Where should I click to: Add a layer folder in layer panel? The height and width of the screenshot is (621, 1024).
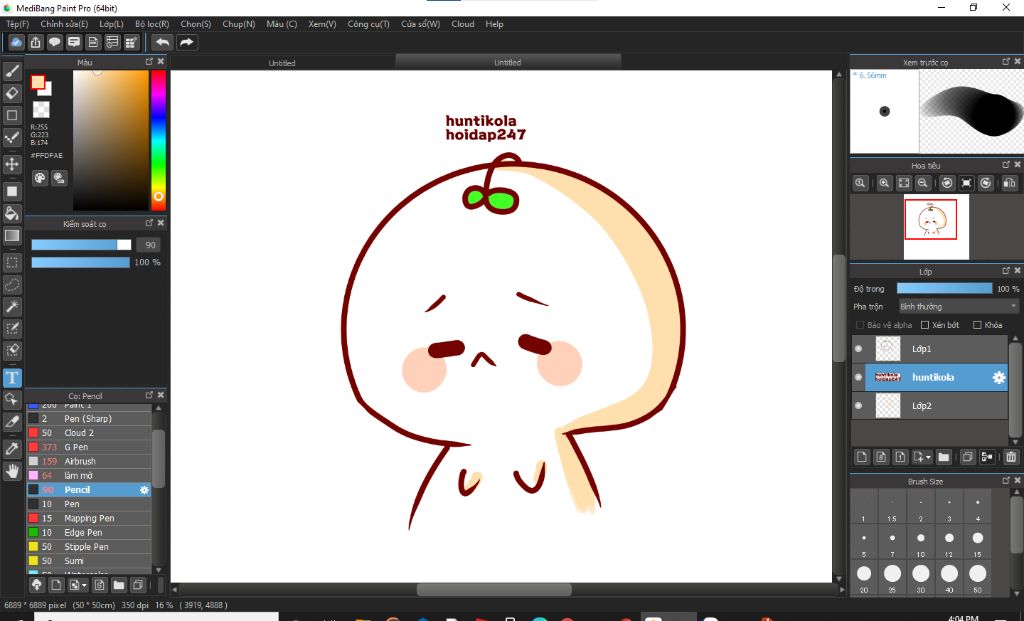point(944,457)
